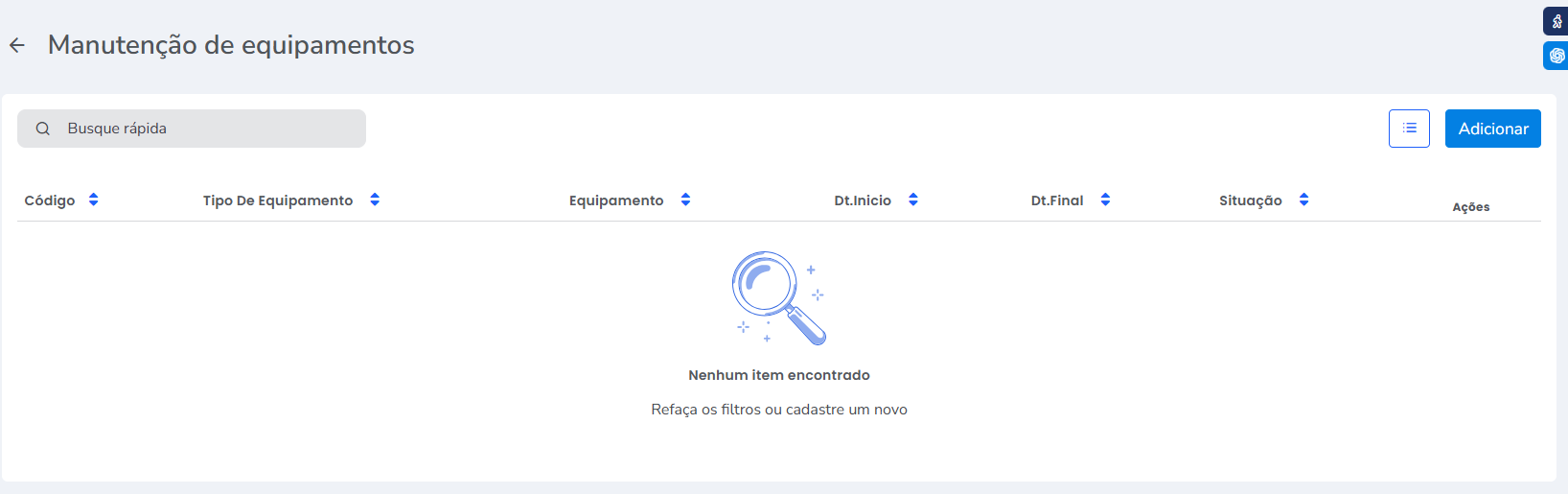Click the magnifier icon in the quick search
Screen dimensions: 1568x494
click(x=43, y=129)
